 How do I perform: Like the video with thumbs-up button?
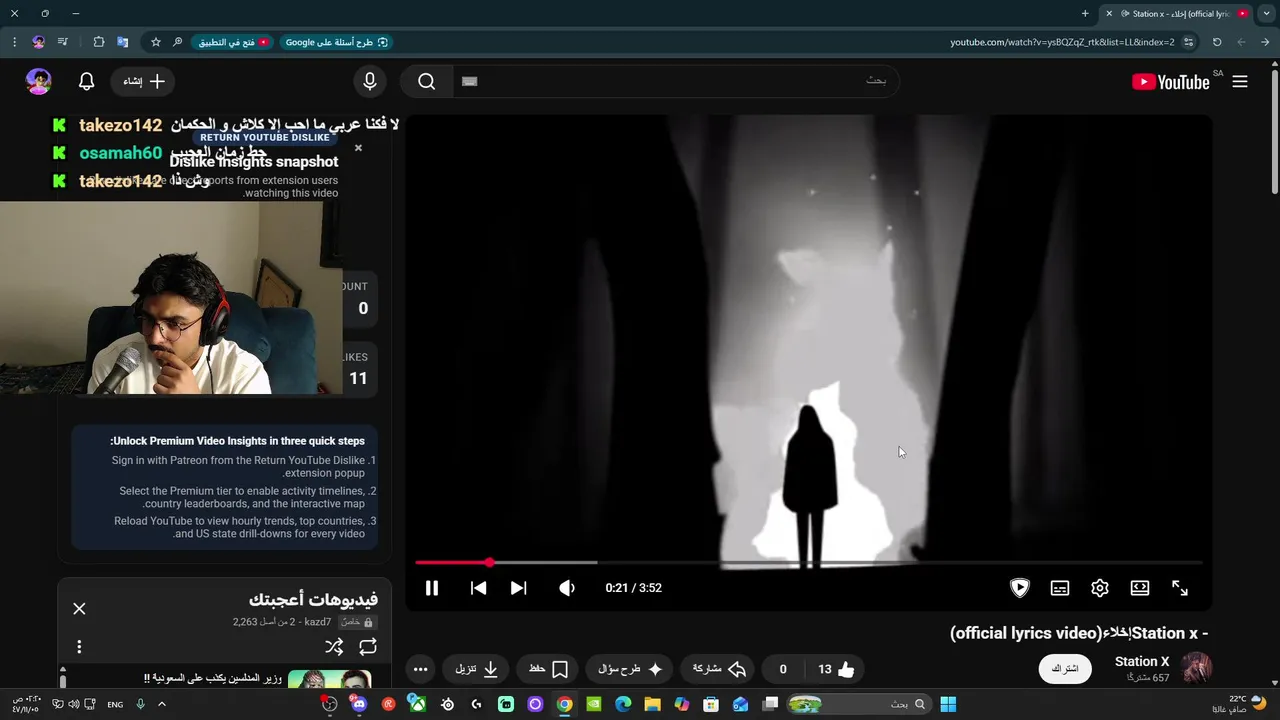click(836, 669)
